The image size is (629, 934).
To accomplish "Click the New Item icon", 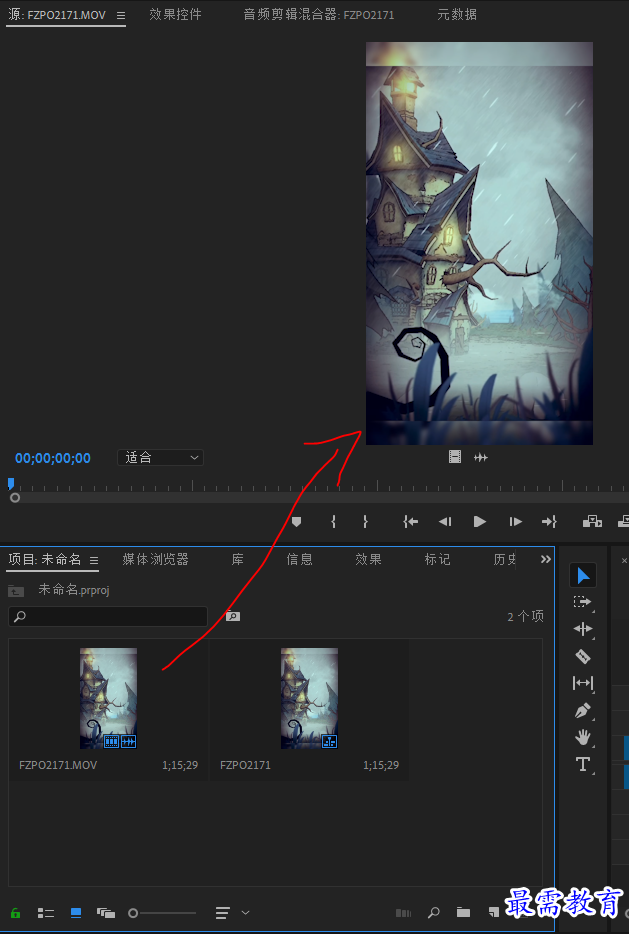I will click(x=493, y=913).
